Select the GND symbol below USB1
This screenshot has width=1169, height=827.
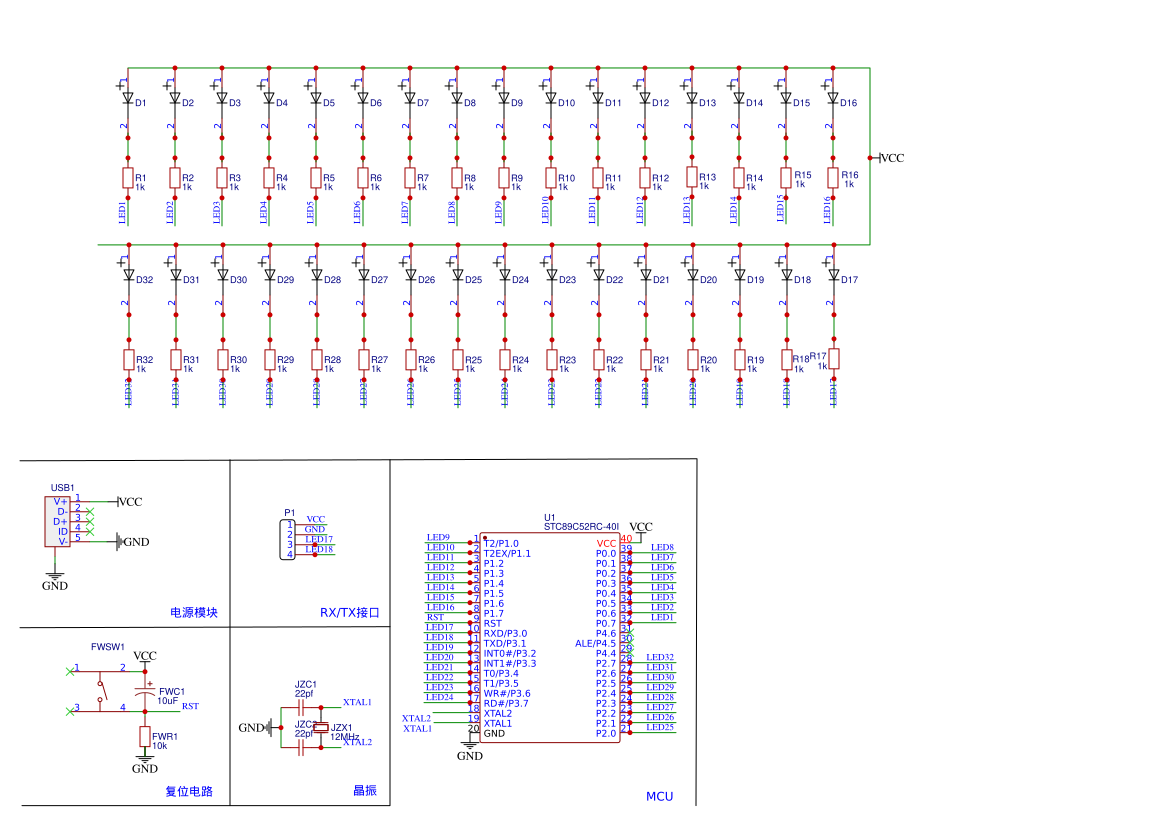click(55, 580)
